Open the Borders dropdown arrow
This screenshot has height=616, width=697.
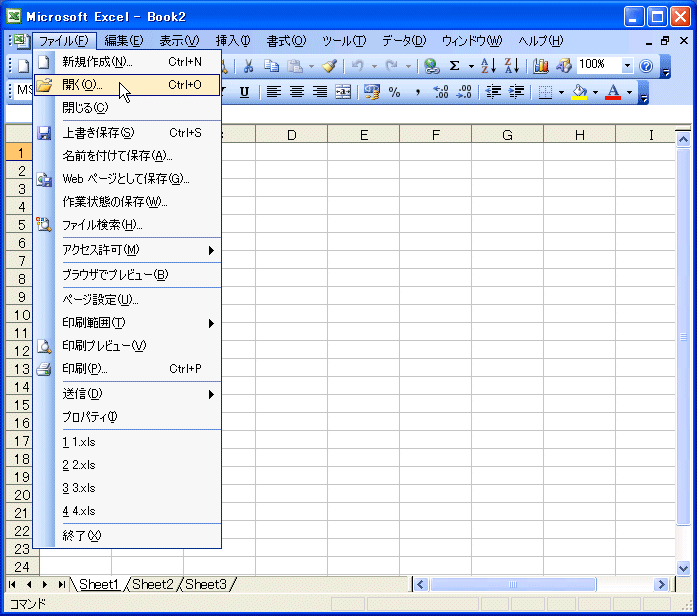(561, 92)
